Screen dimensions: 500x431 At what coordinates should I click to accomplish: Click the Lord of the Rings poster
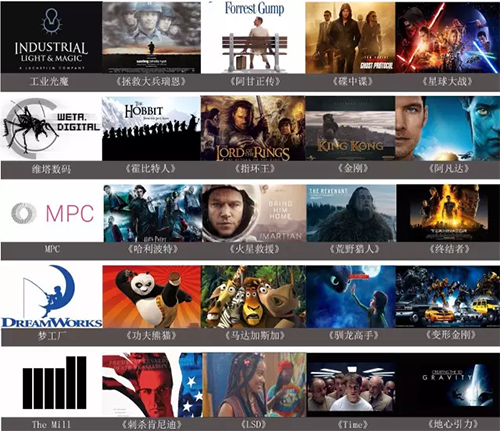(253, 129)
